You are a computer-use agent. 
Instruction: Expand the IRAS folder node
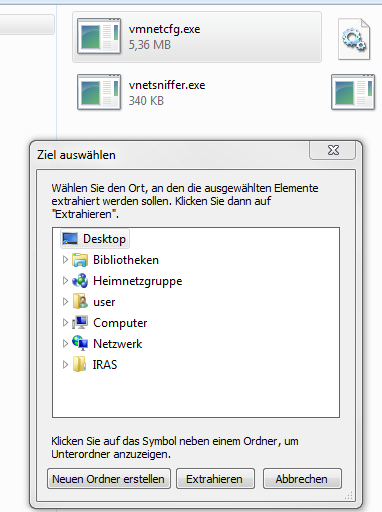pyautogui.click(x=65, y=364)
